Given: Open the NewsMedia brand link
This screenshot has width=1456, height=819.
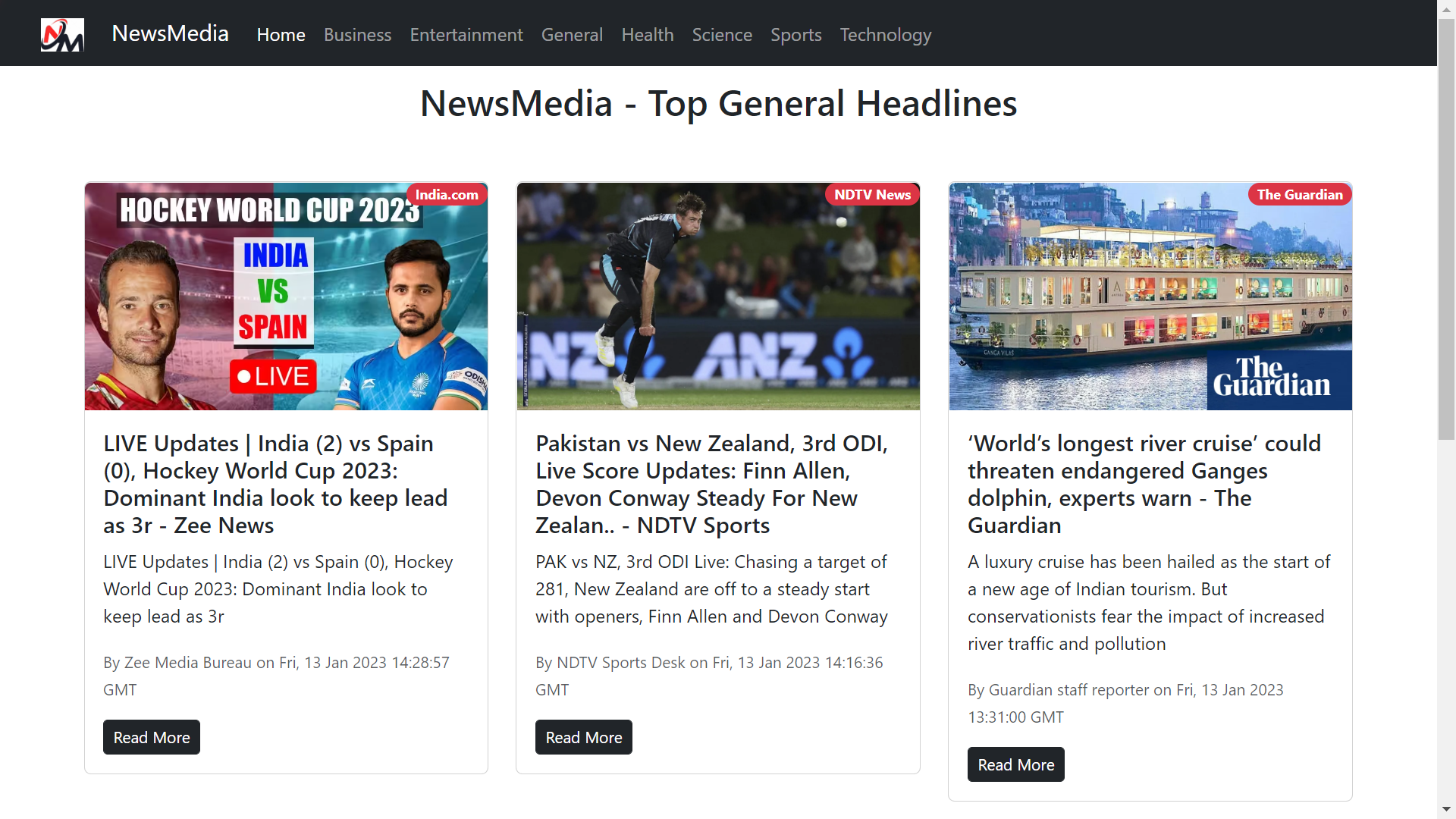Looking at the screenshot, I should [170, 33].
